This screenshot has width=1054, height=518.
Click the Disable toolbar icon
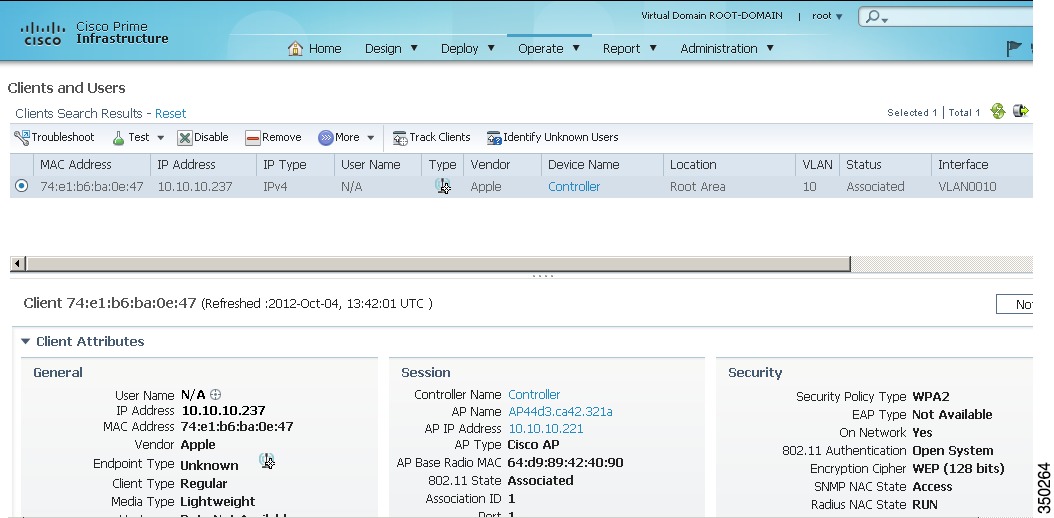click(x=185, y=138)
